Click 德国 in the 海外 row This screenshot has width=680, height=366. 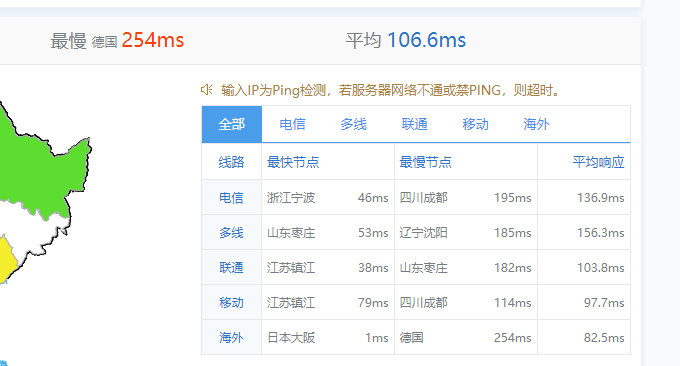[411, 338]
